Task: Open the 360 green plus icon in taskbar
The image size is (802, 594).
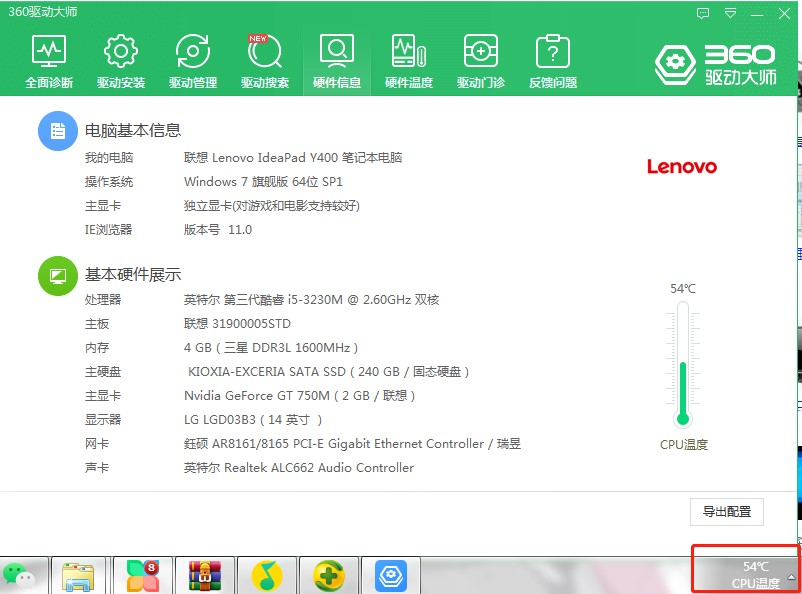Action: tap(329, 576)
